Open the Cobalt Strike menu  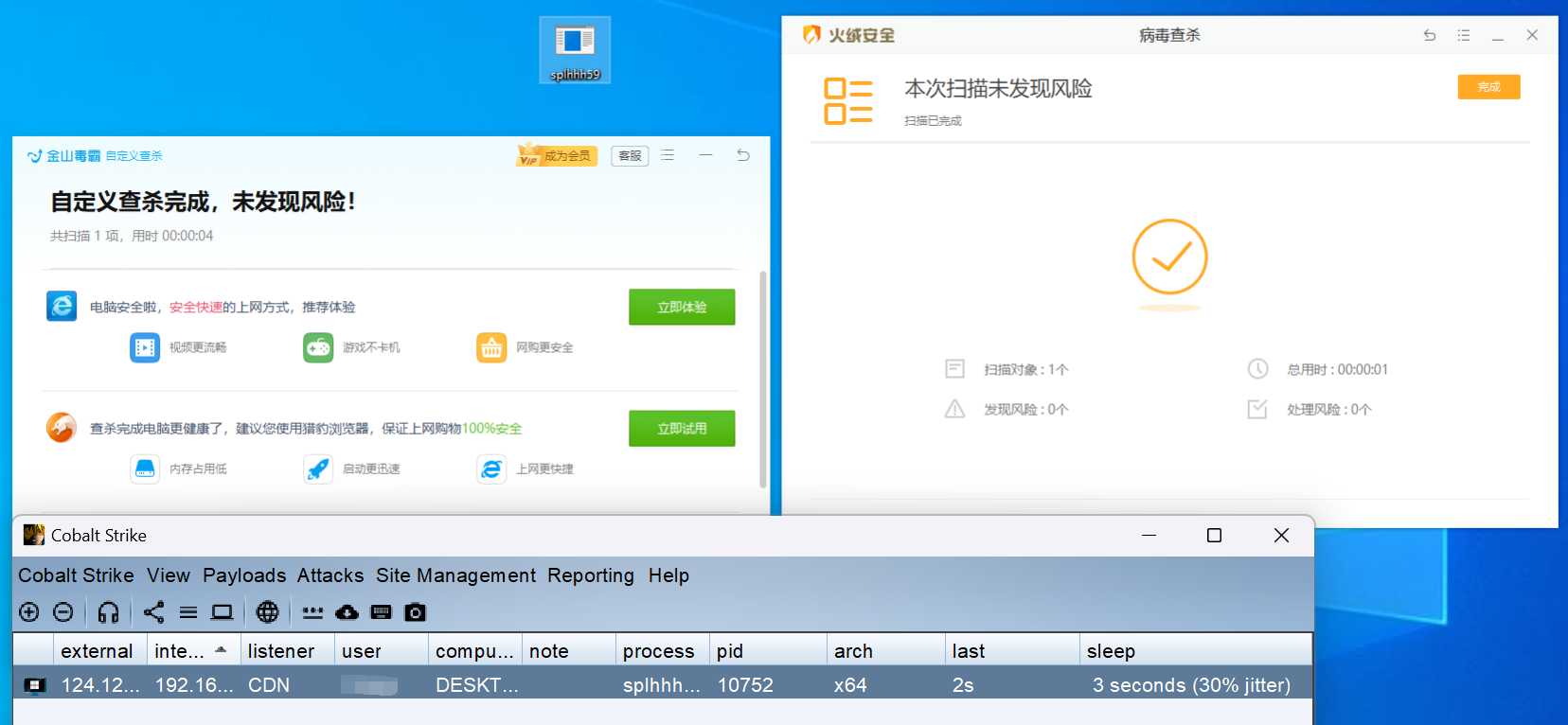(76, 575)
